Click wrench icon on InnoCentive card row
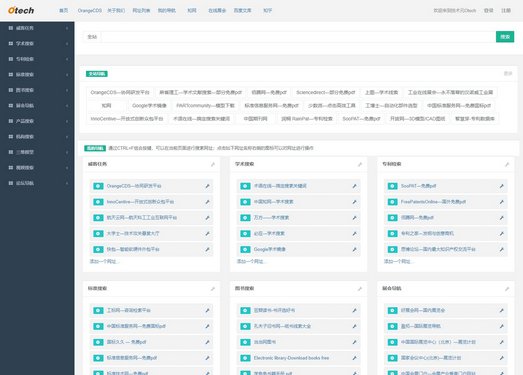Screen dimensions: 523x375 [207, 202]
